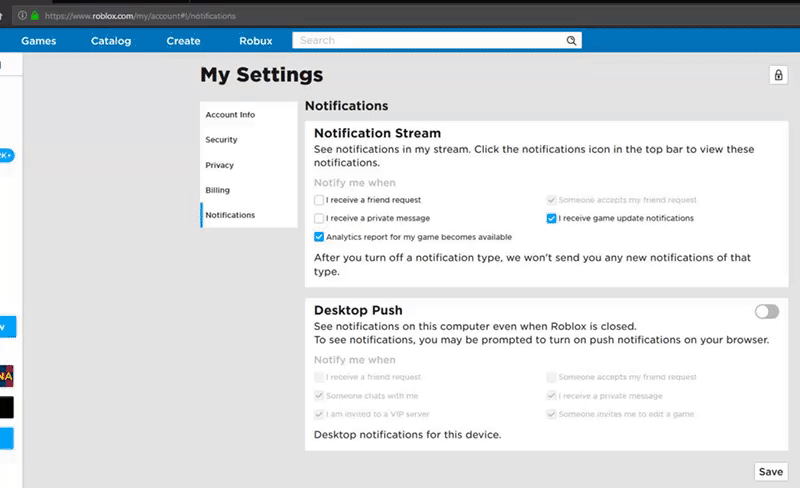Toggle 'Someone chats with me' checkbox

click(x=319, y=396)
